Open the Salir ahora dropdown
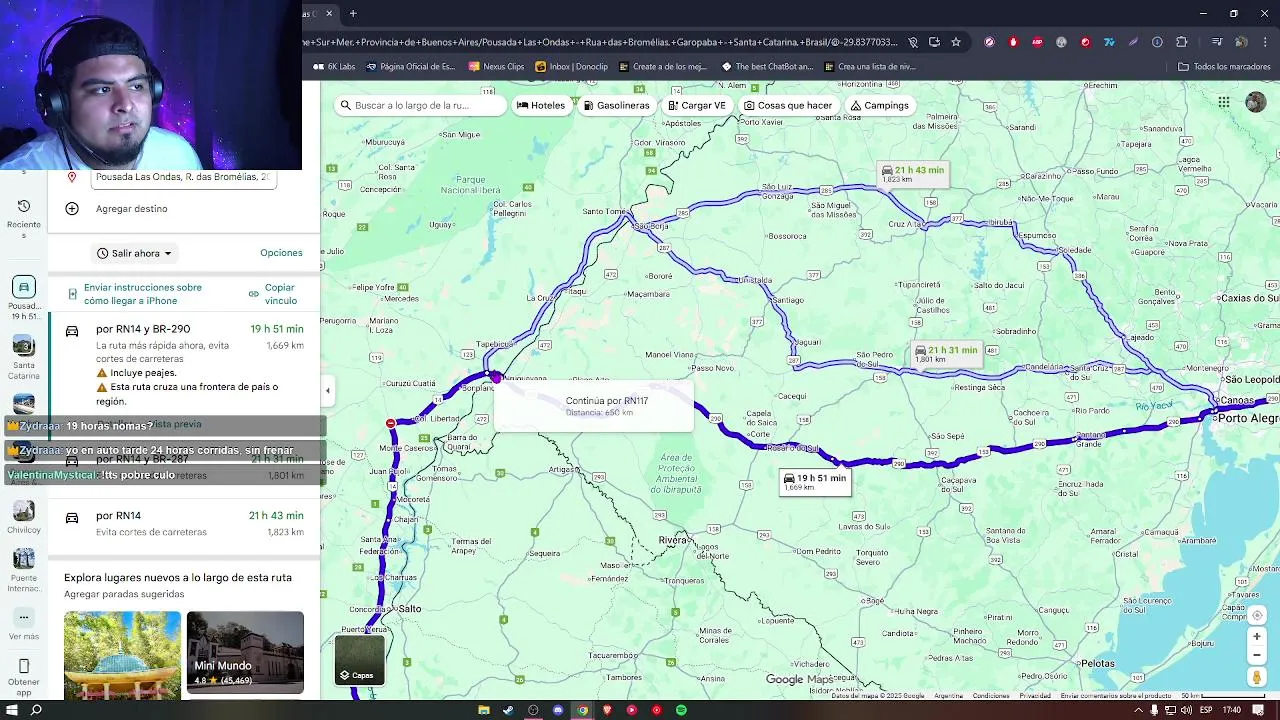The image size is (1280, 720). click(x=134, y=253)
